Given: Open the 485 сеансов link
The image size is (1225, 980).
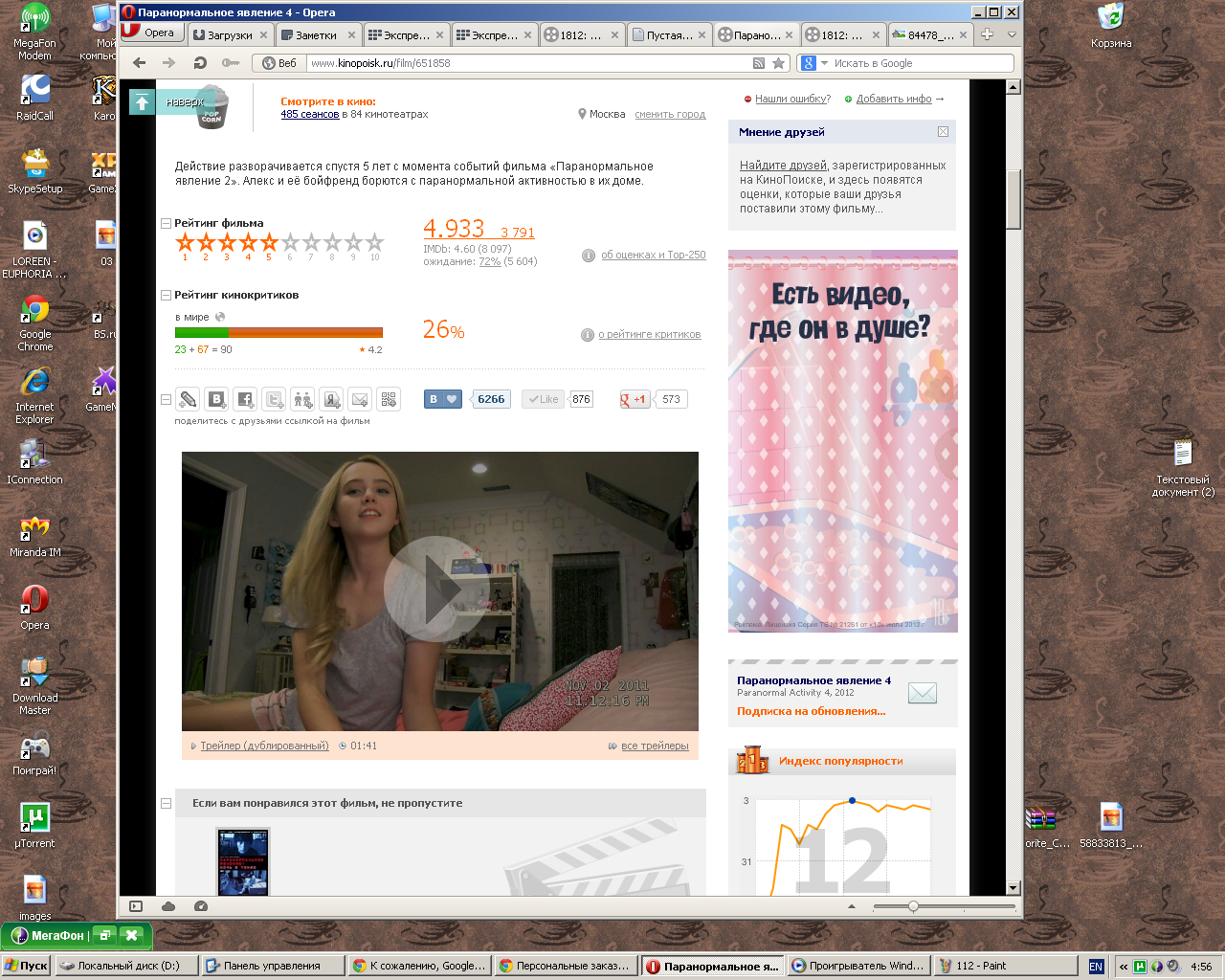Looking at the screenshot, I should (x=310, y=114).
